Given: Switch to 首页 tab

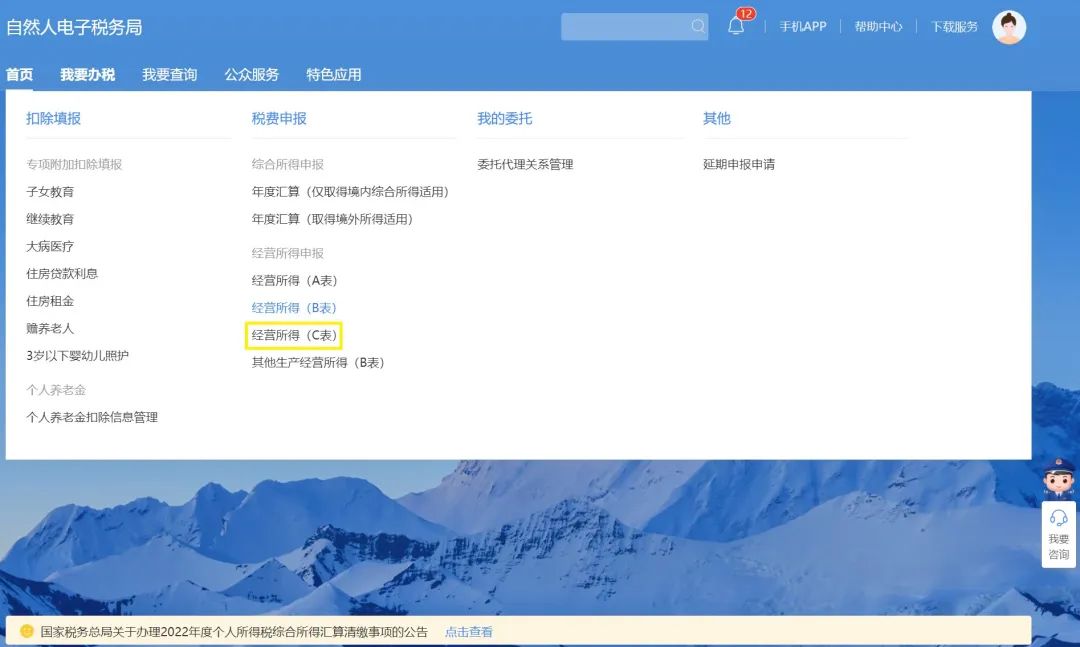Looking at the screenshot, I should coord(19,74).
